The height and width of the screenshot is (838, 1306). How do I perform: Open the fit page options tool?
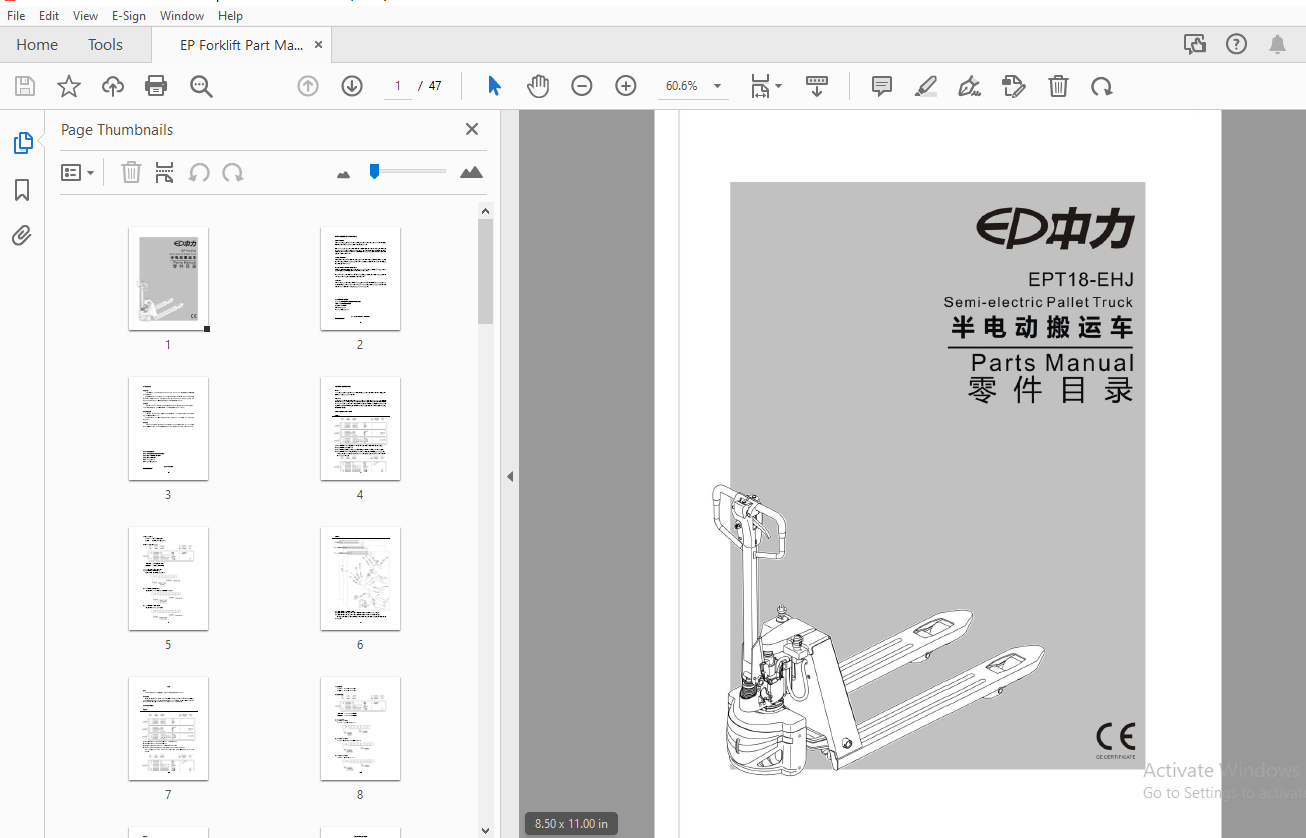click(x=766, y=86)
